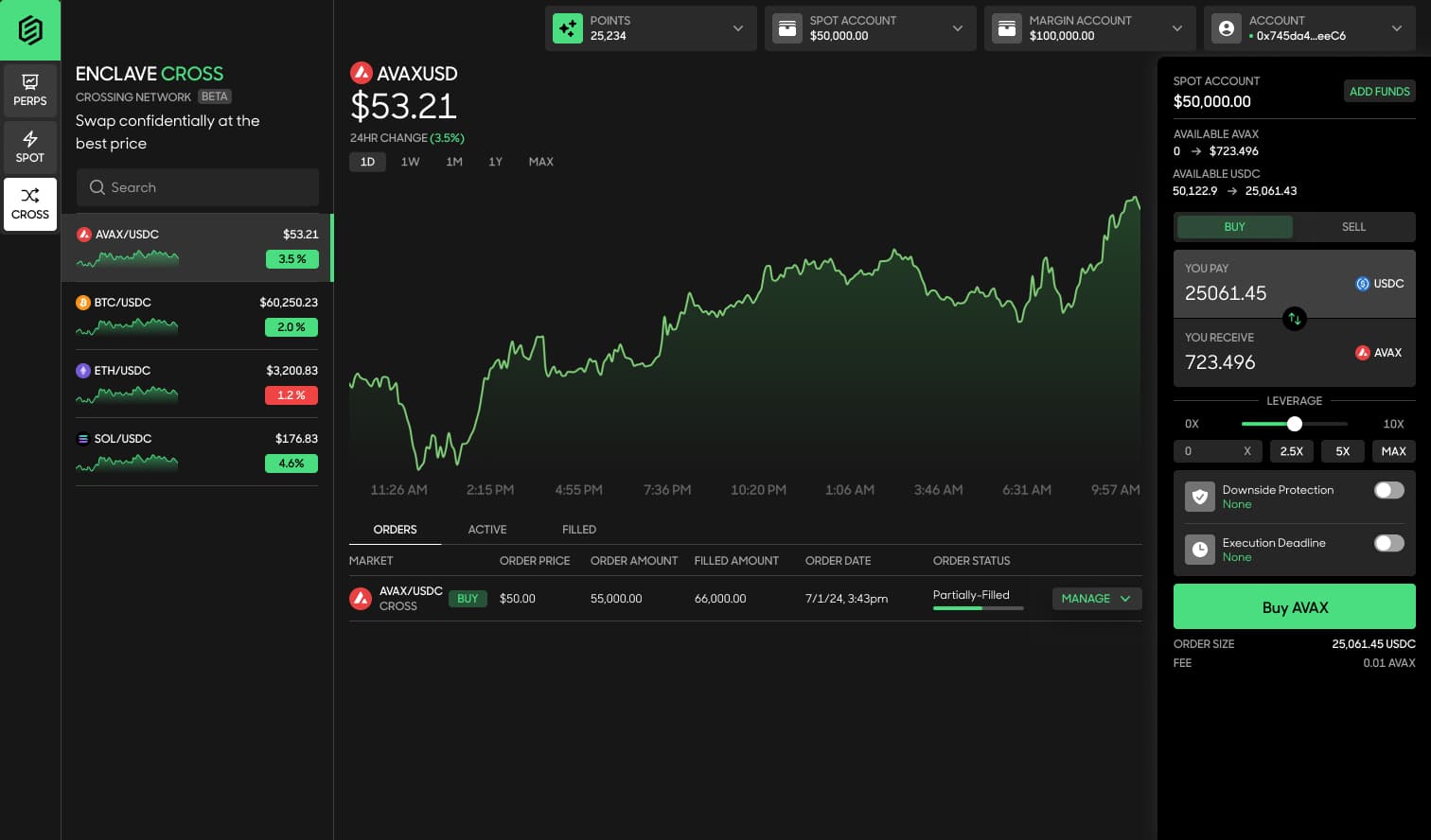Click the swap direction arrows icon
This screenshot has width=1431, height=840.
pos(1294,319)
